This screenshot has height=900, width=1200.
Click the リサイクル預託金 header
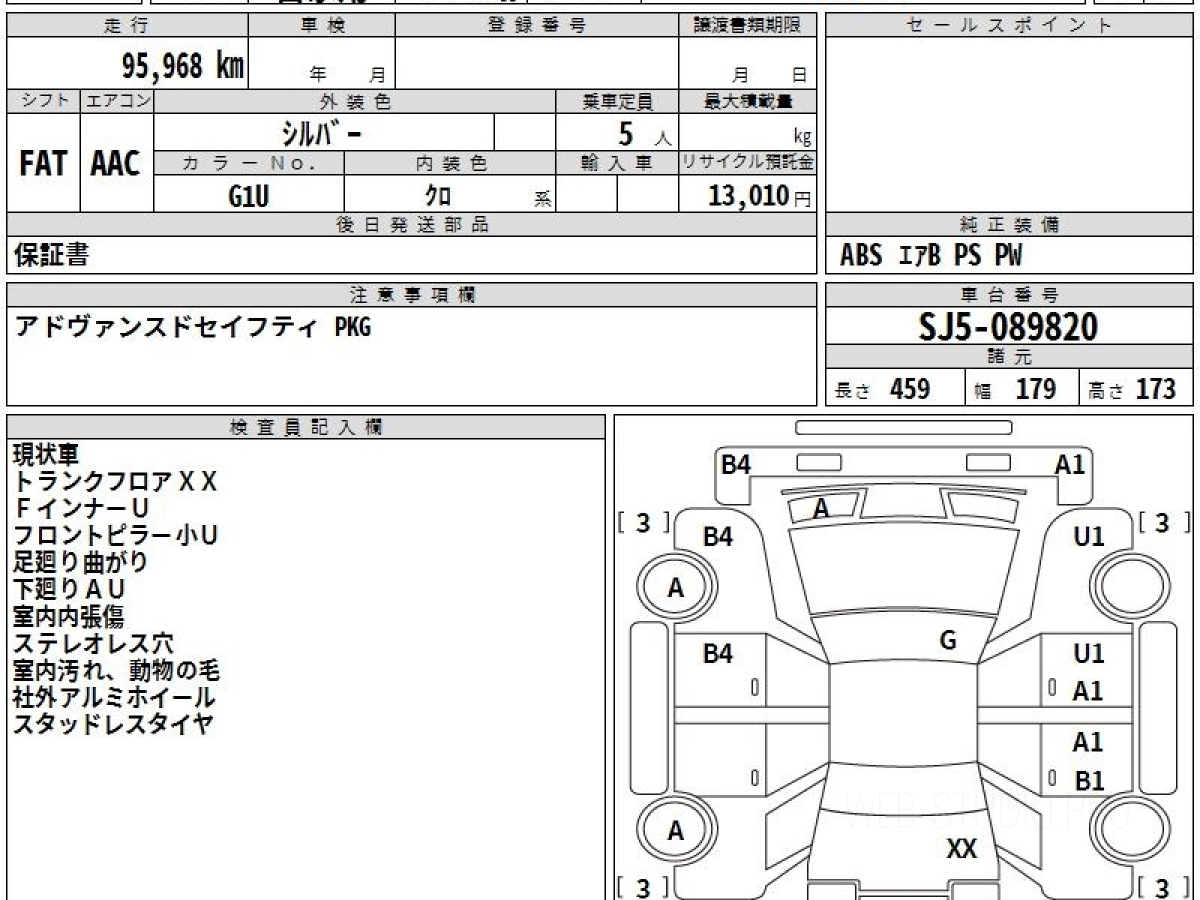(748, 163)
